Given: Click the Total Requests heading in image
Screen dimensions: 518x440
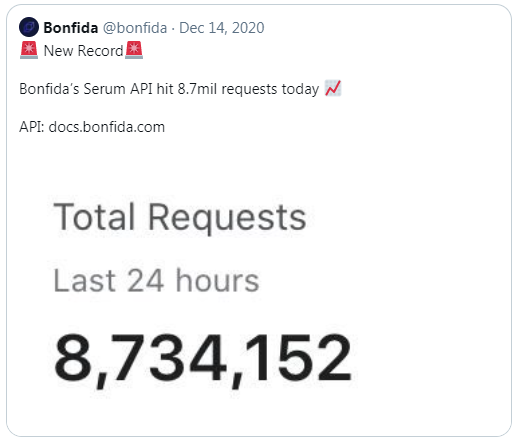Looking at the screenshot, I should 180,217.
